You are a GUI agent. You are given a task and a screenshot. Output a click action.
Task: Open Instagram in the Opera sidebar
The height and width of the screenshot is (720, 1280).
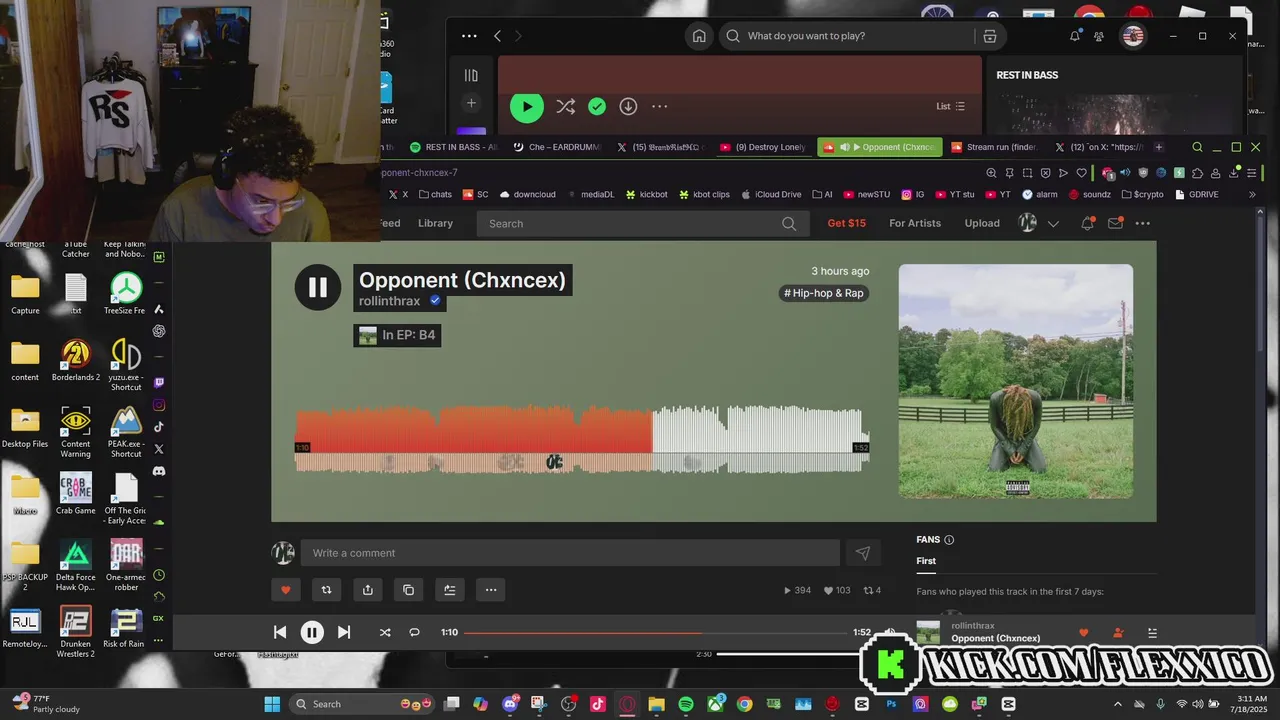(x=158, y=405)
